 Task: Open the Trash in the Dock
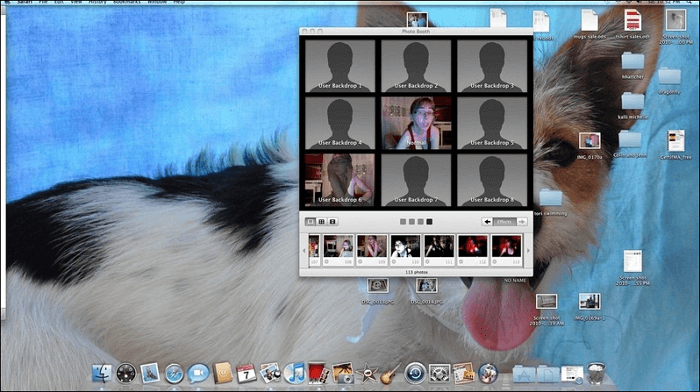point(596,373)
